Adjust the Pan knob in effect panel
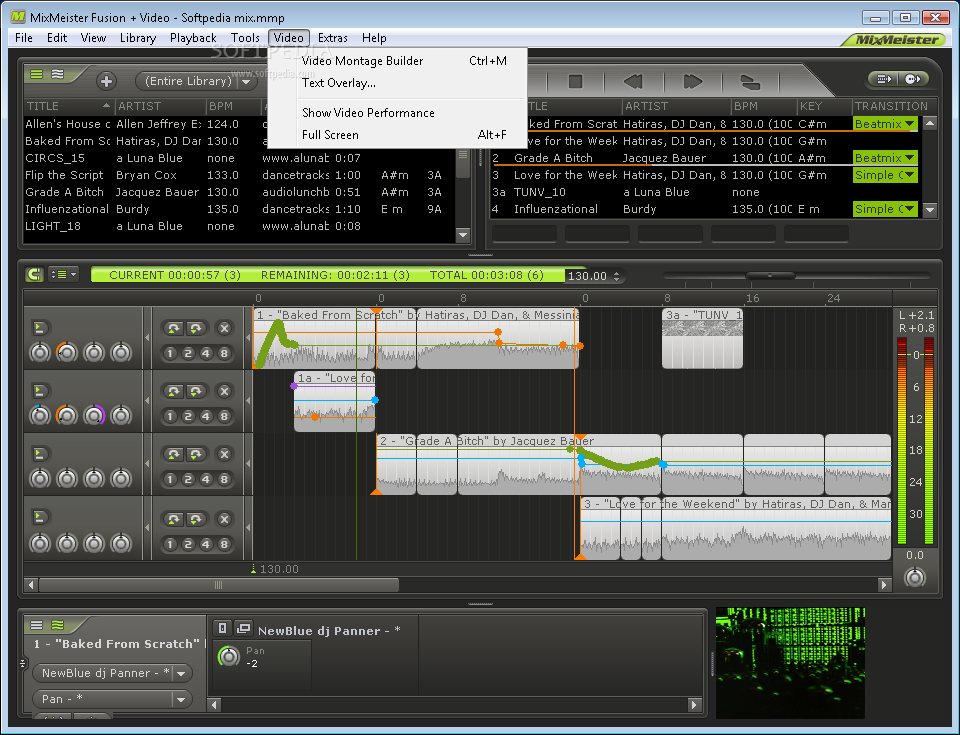This screenshot has height=735, width=960. [229, 657]
